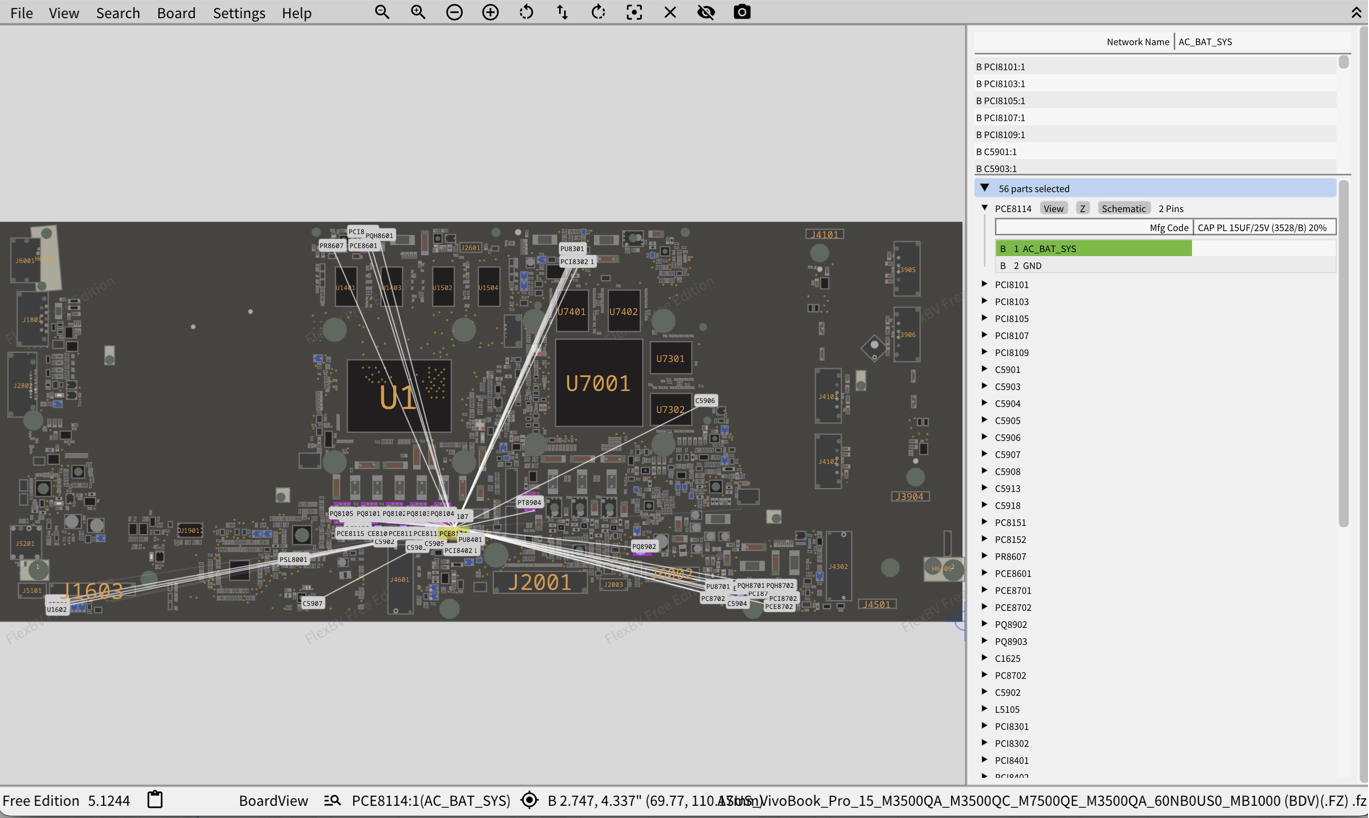Rotate the board counter-clockwise
The height and width of the screenshot is (818, 1369).
[526, 12]
